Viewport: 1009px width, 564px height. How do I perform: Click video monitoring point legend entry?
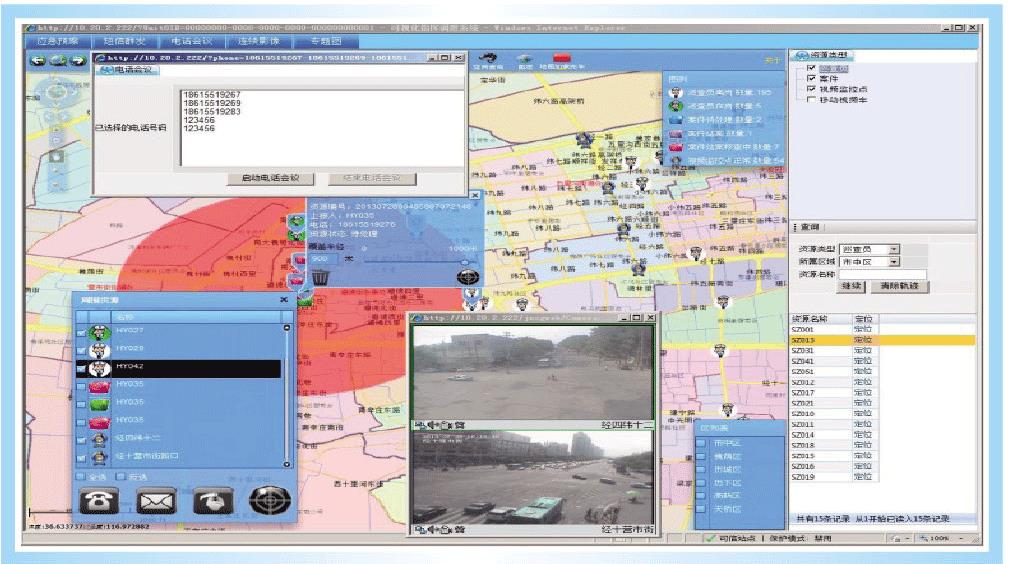point(726,160)
